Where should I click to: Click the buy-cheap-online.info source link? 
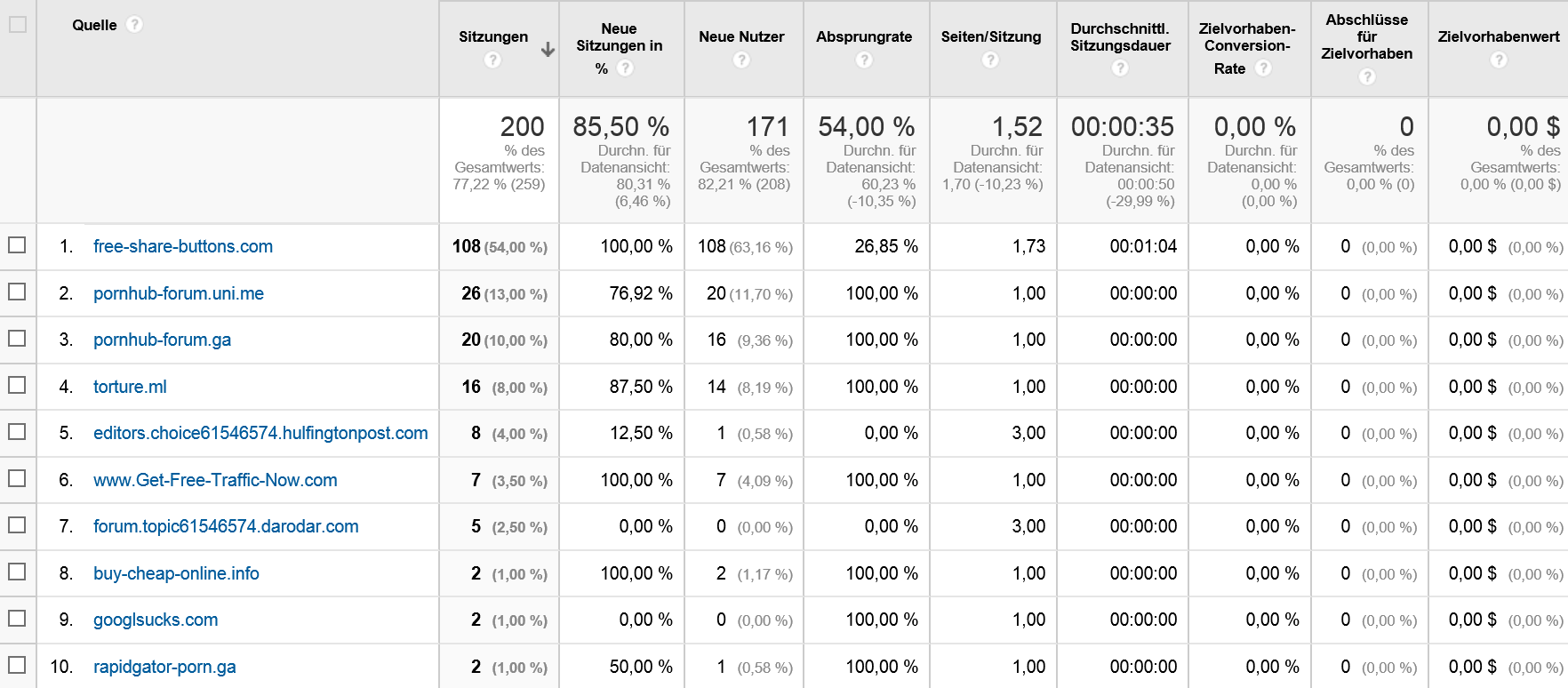(x=176, y=573)
